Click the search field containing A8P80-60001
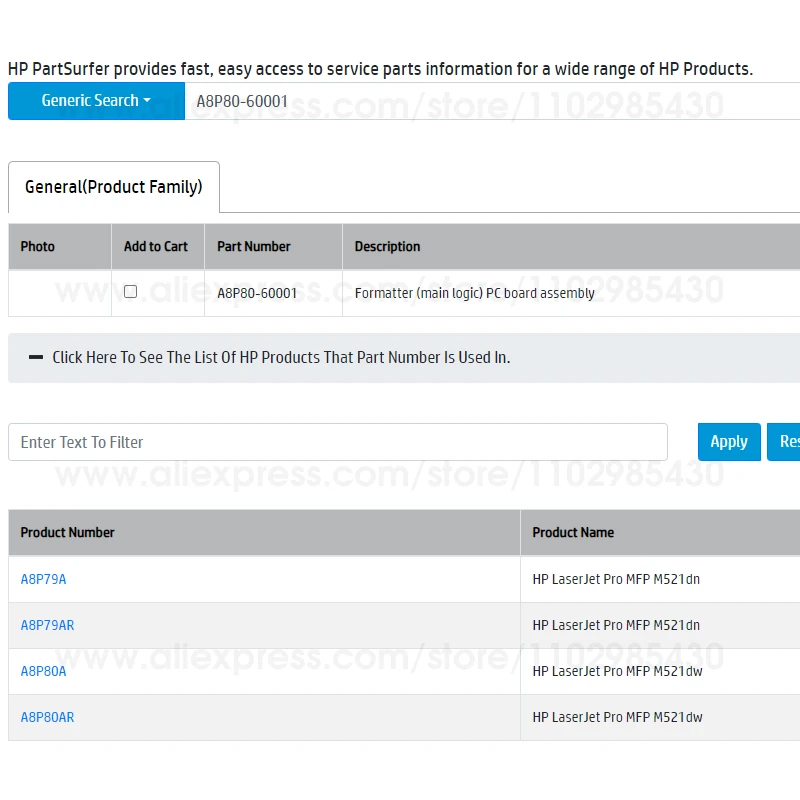The height and width of the screenshot is (800, 800). tap(490, 101)
